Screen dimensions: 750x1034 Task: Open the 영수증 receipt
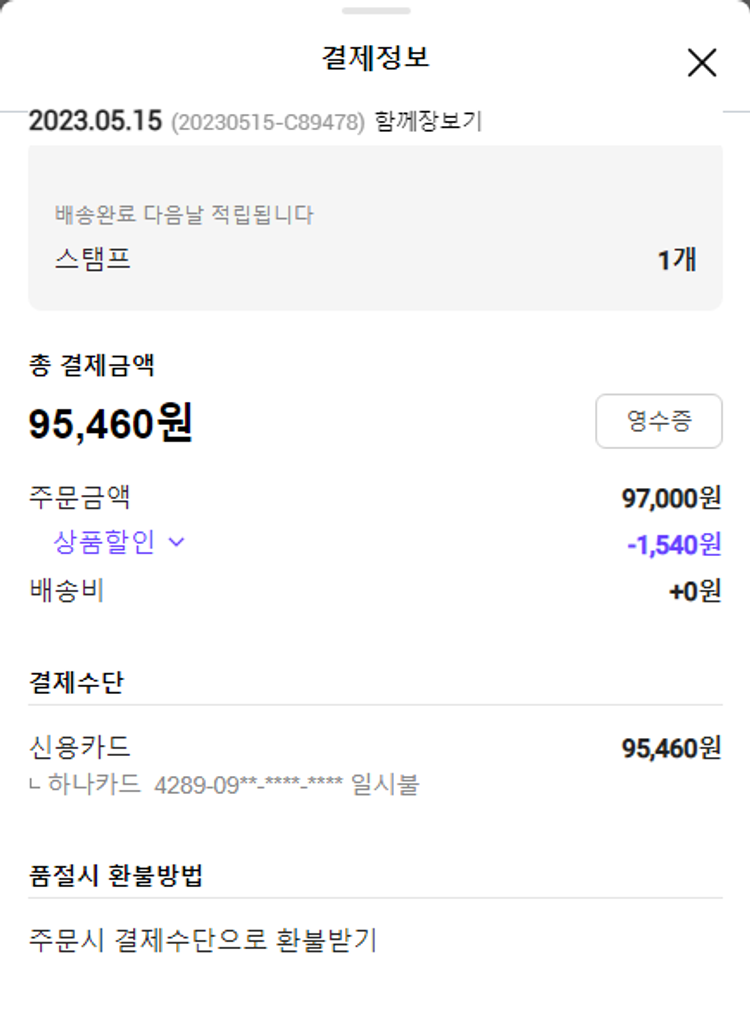point(658,421)
